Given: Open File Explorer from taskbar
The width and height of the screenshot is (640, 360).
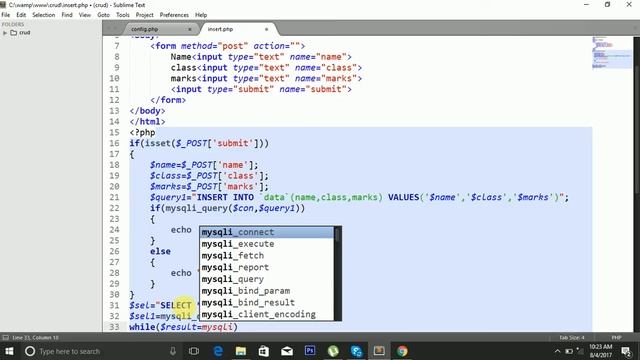Looking at the screenshot, I should (241, 351).
